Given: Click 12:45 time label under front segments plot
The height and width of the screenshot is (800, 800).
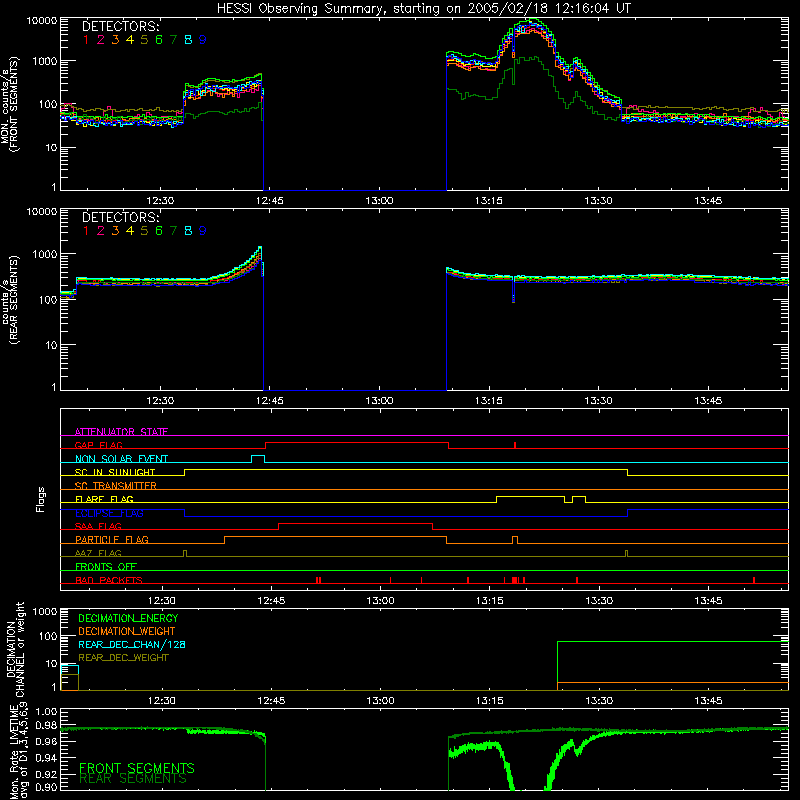Looking at the screenshot, I should (269, 201).
